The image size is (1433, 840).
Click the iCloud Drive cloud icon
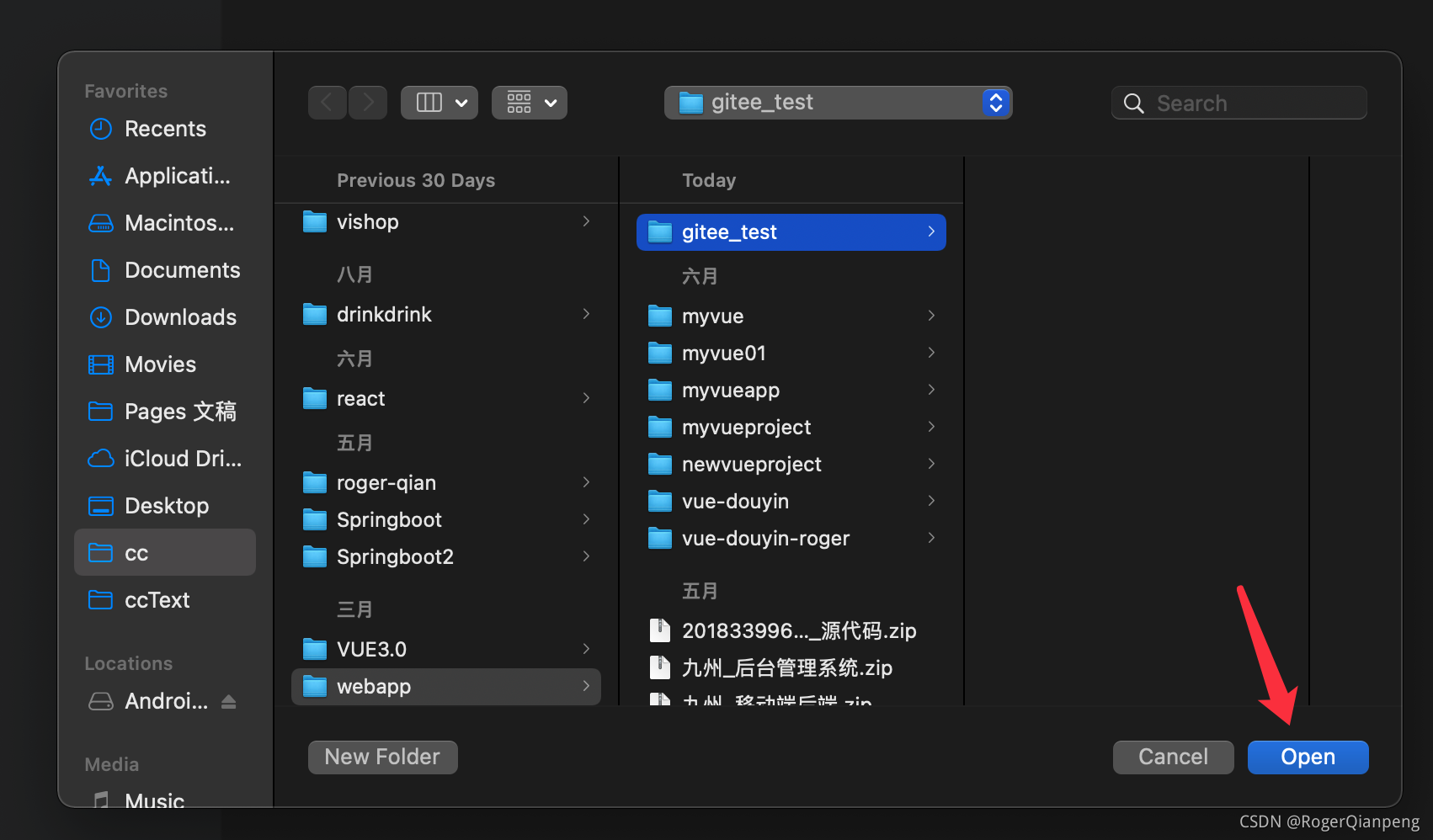(x=101, y=459)
